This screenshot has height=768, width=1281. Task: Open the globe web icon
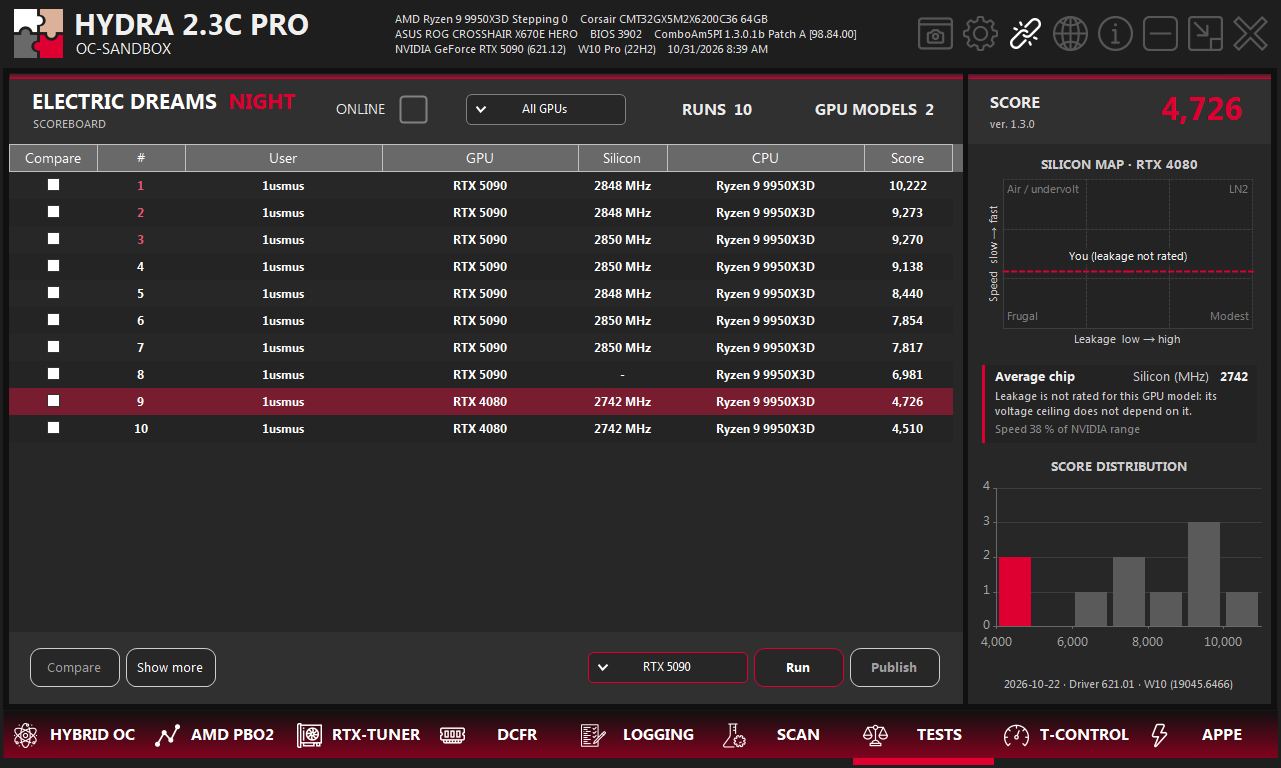pyautogui.click(x=1070, y=34)
